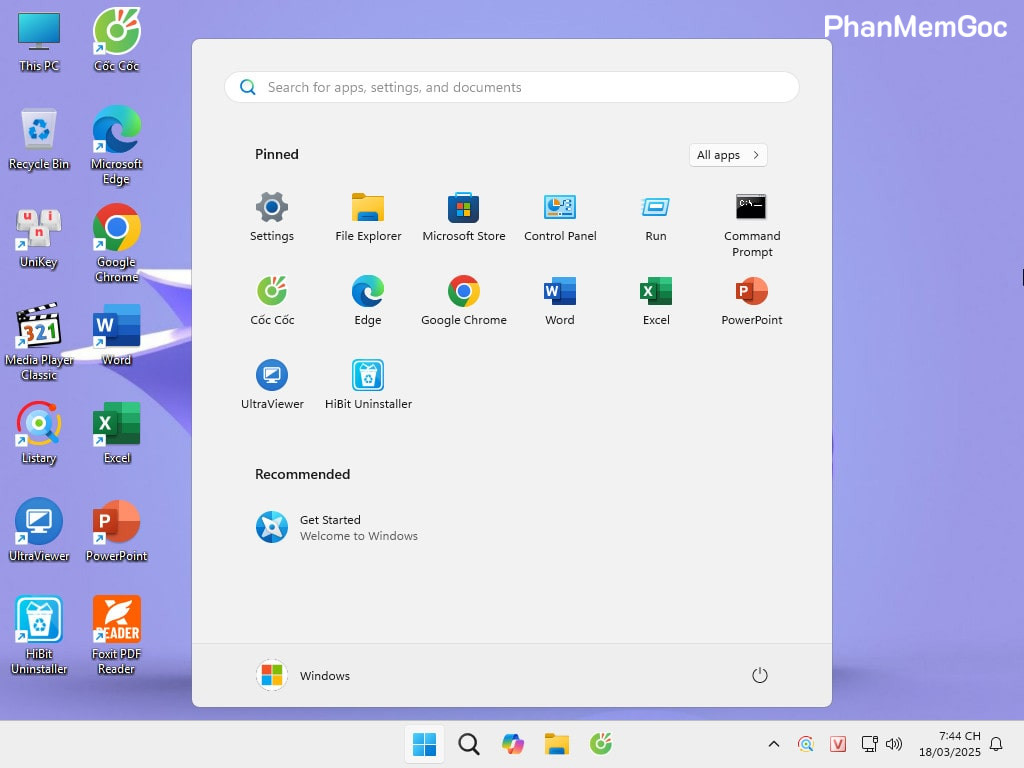Viewport: 1024px width, 768px height.
Task: Click the Start menu search box
Action: click(x=511, y=87)
